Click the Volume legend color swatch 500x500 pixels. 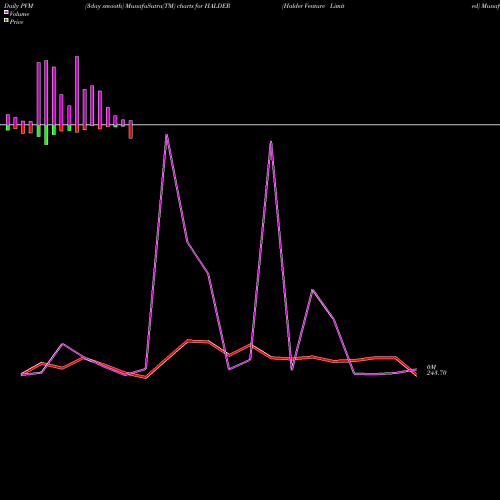click(x=6, y=12)
